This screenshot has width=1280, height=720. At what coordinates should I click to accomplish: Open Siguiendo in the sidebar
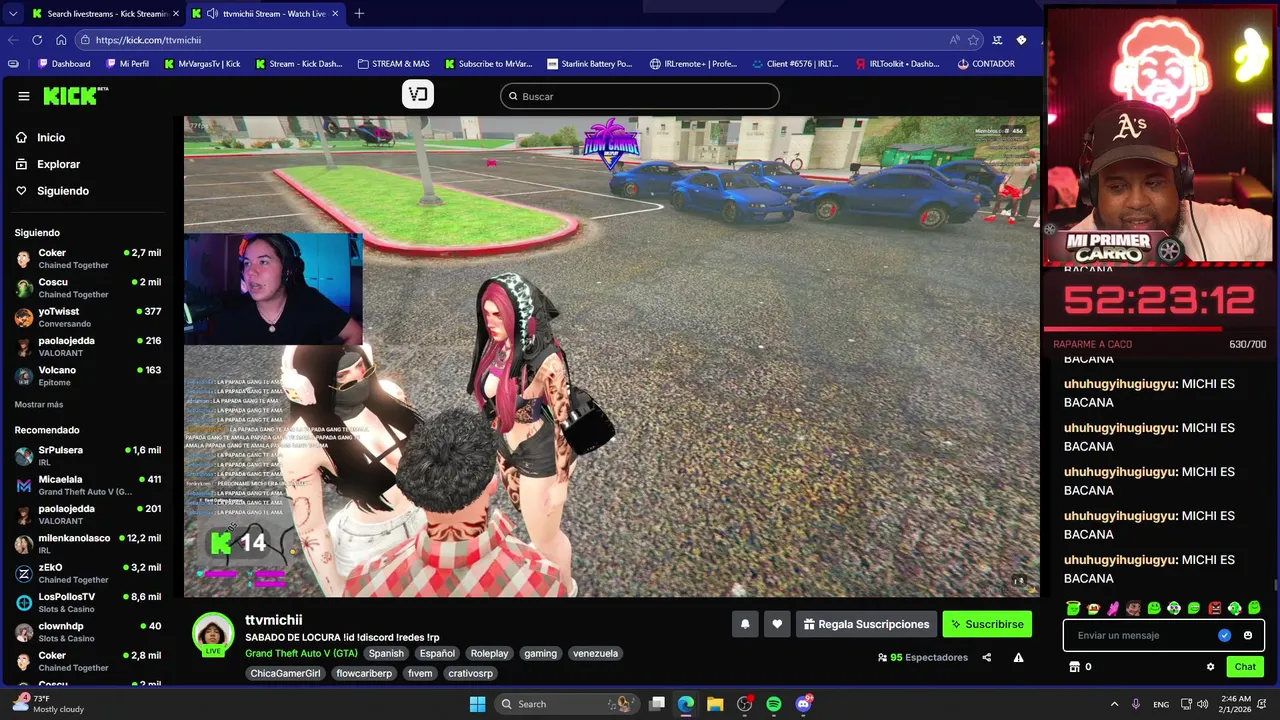(x=62, y=191)
